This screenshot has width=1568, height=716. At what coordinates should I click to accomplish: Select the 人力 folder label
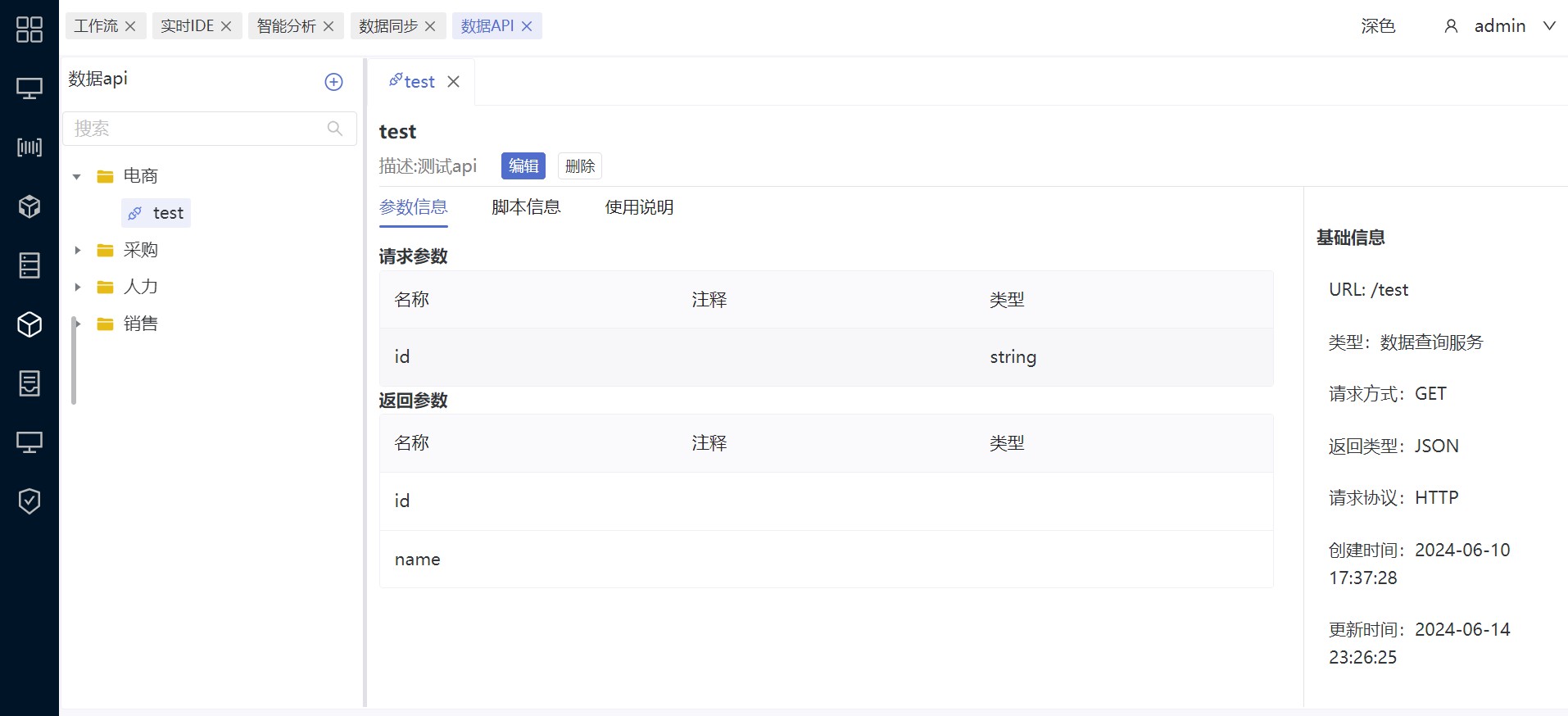pyautogui.click(x=141, y=287)
